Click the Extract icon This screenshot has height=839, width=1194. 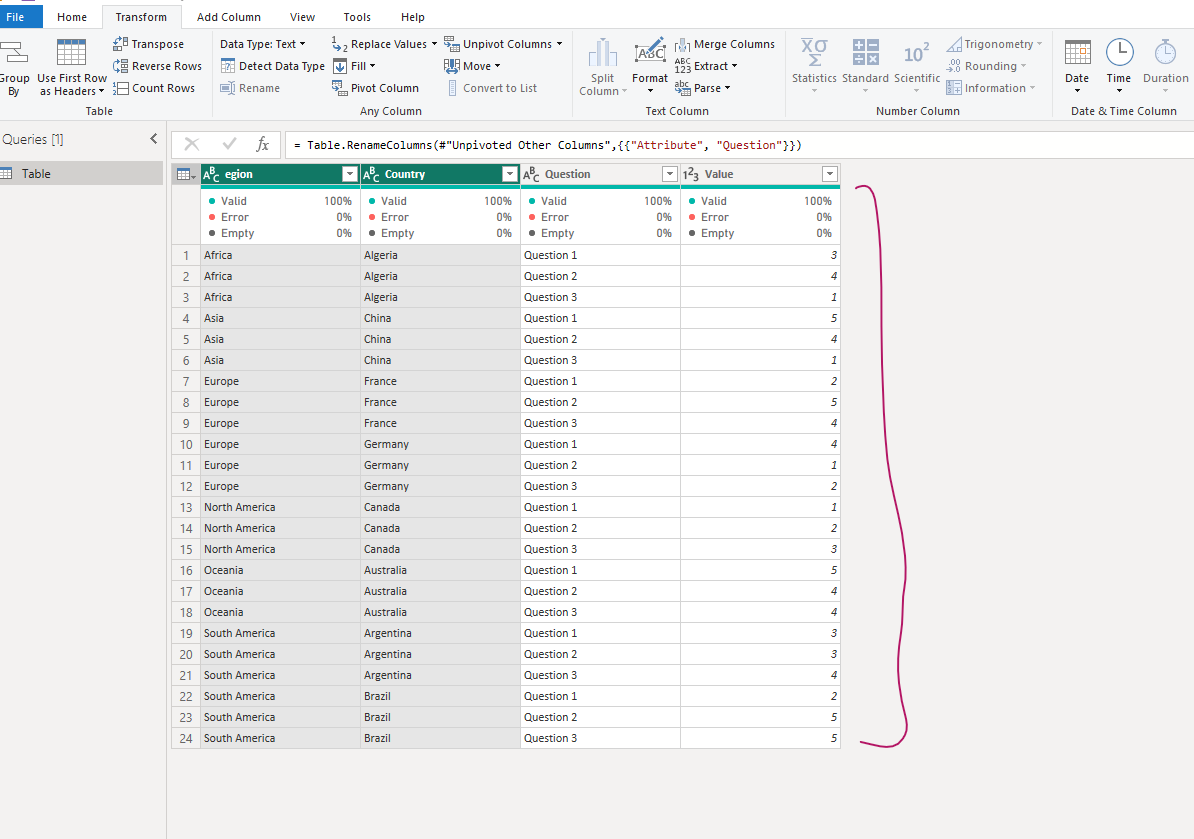682,66
